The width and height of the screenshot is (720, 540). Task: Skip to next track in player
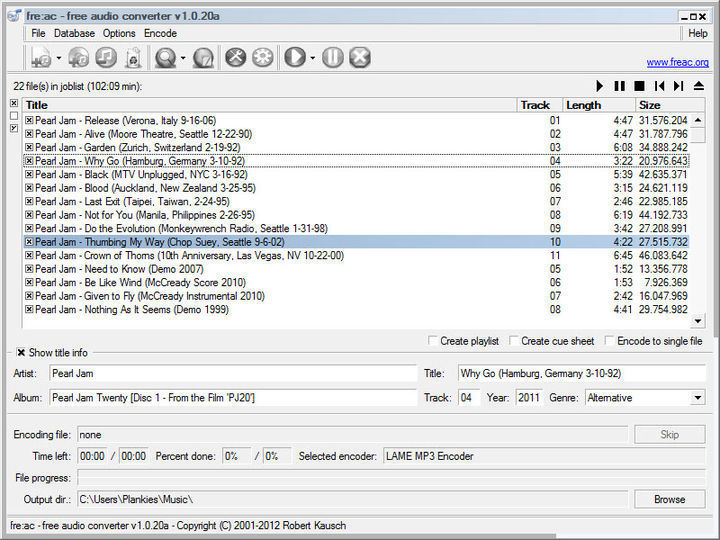click(679, 86)
